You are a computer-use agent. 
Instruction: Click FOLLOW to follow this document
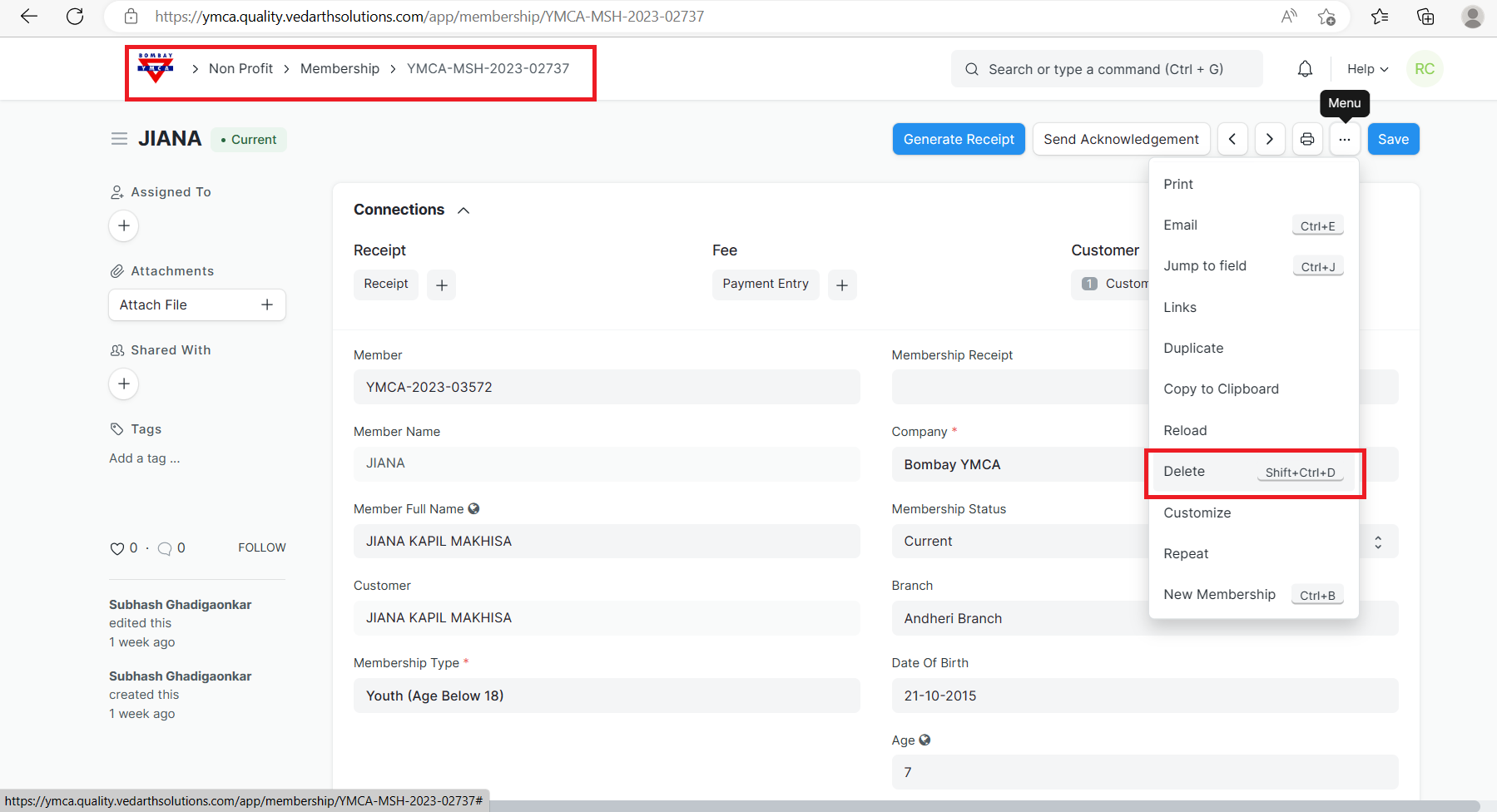261,547
